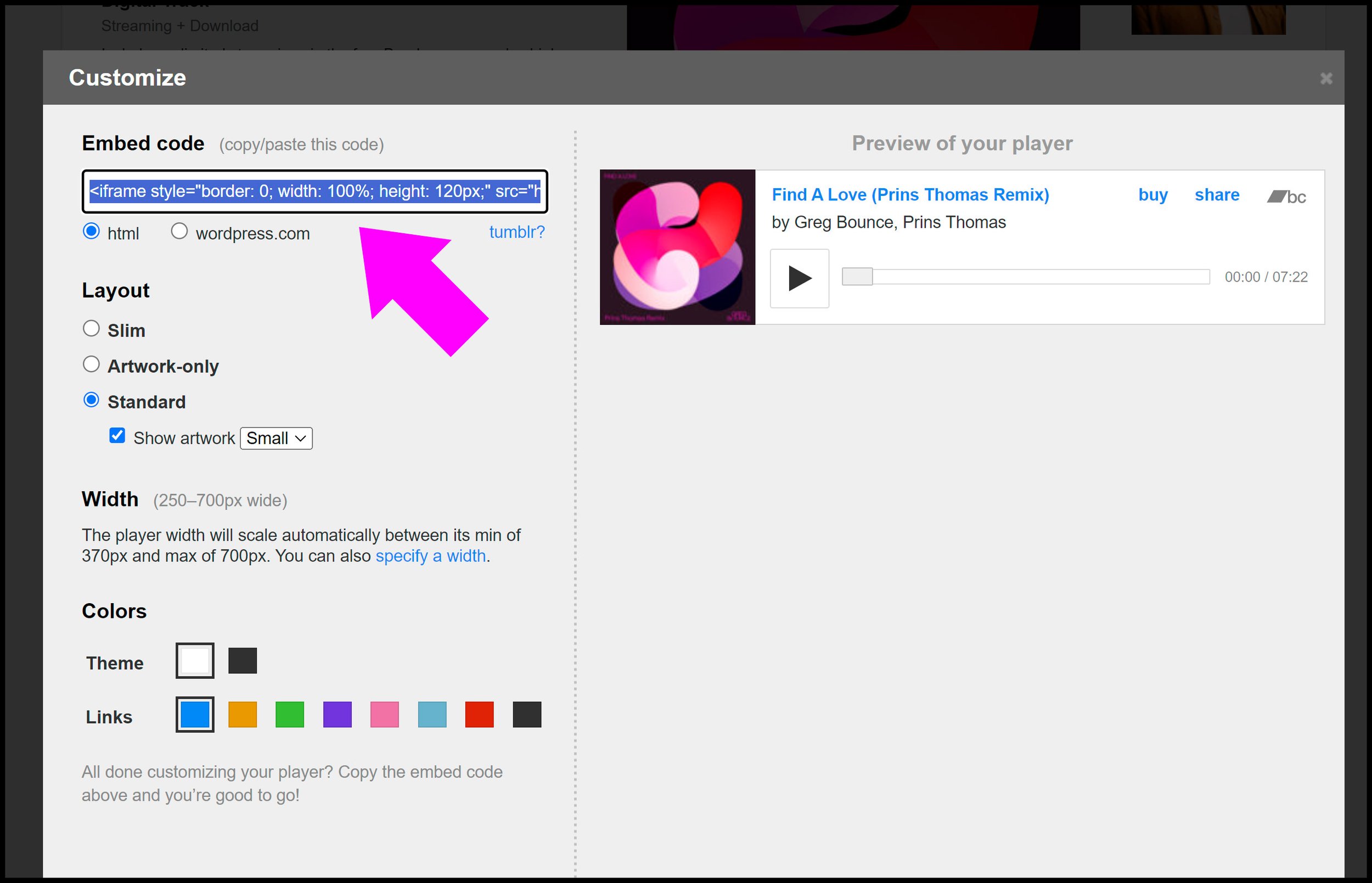Image resolution: width=1372 pixels, height=883 pixels.
Task: Open Find A Love (Prins Thomas Remix) title link
Action: 910,194
